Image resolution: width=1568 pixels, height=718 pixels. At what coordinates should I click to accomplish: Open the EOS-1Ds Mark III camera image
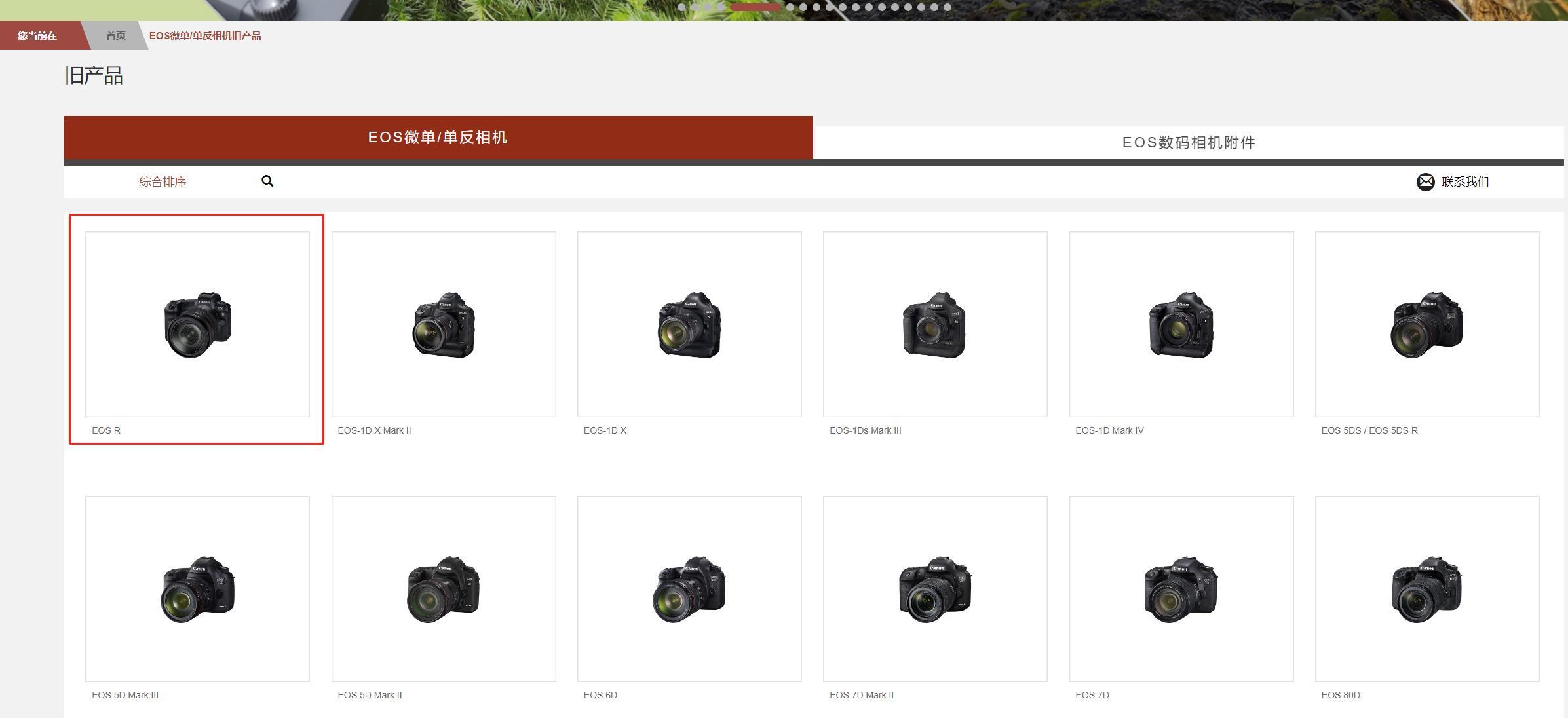[935, 324]
